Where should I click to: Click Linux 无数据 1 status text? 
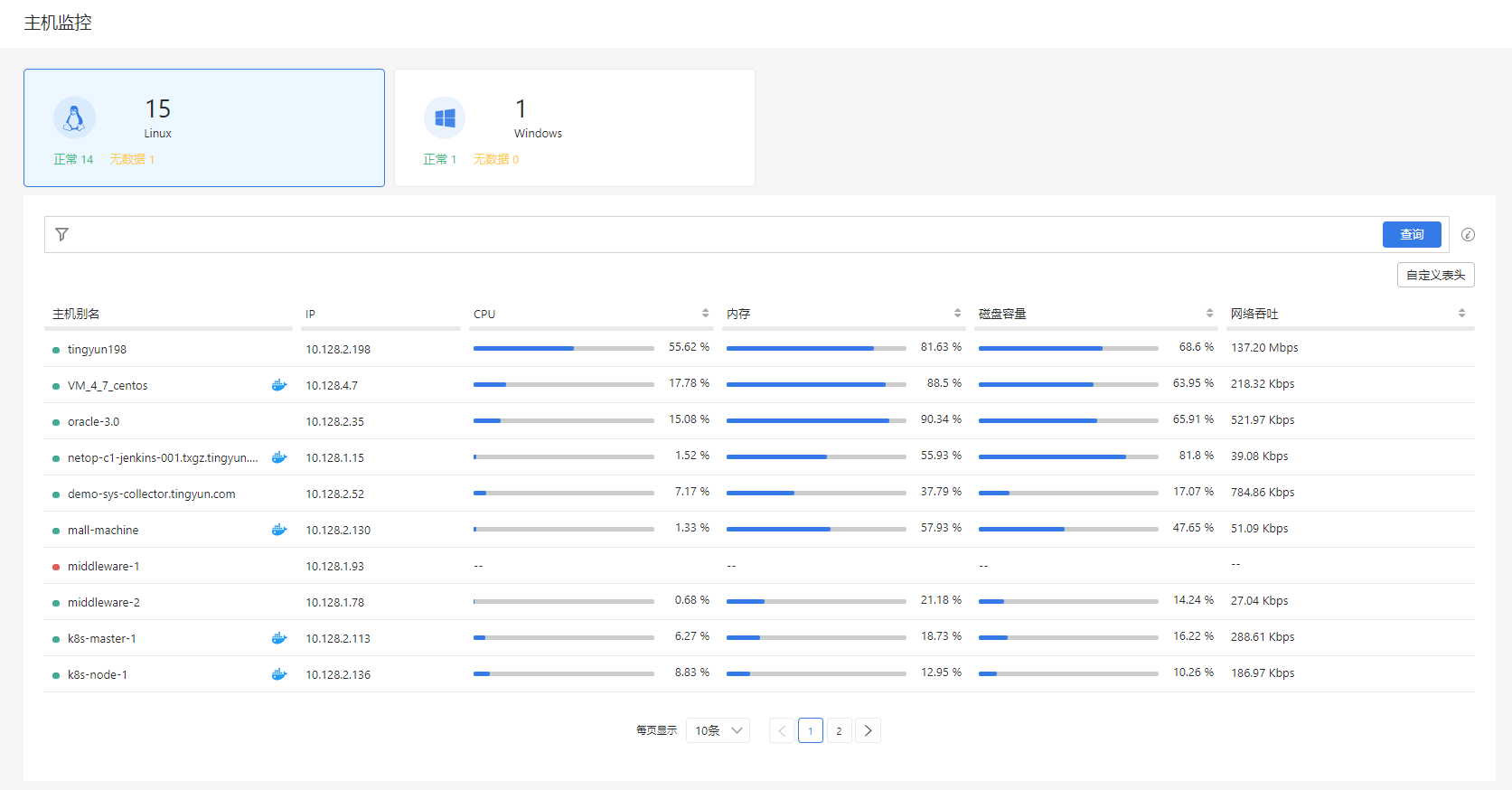pos(132,159)
